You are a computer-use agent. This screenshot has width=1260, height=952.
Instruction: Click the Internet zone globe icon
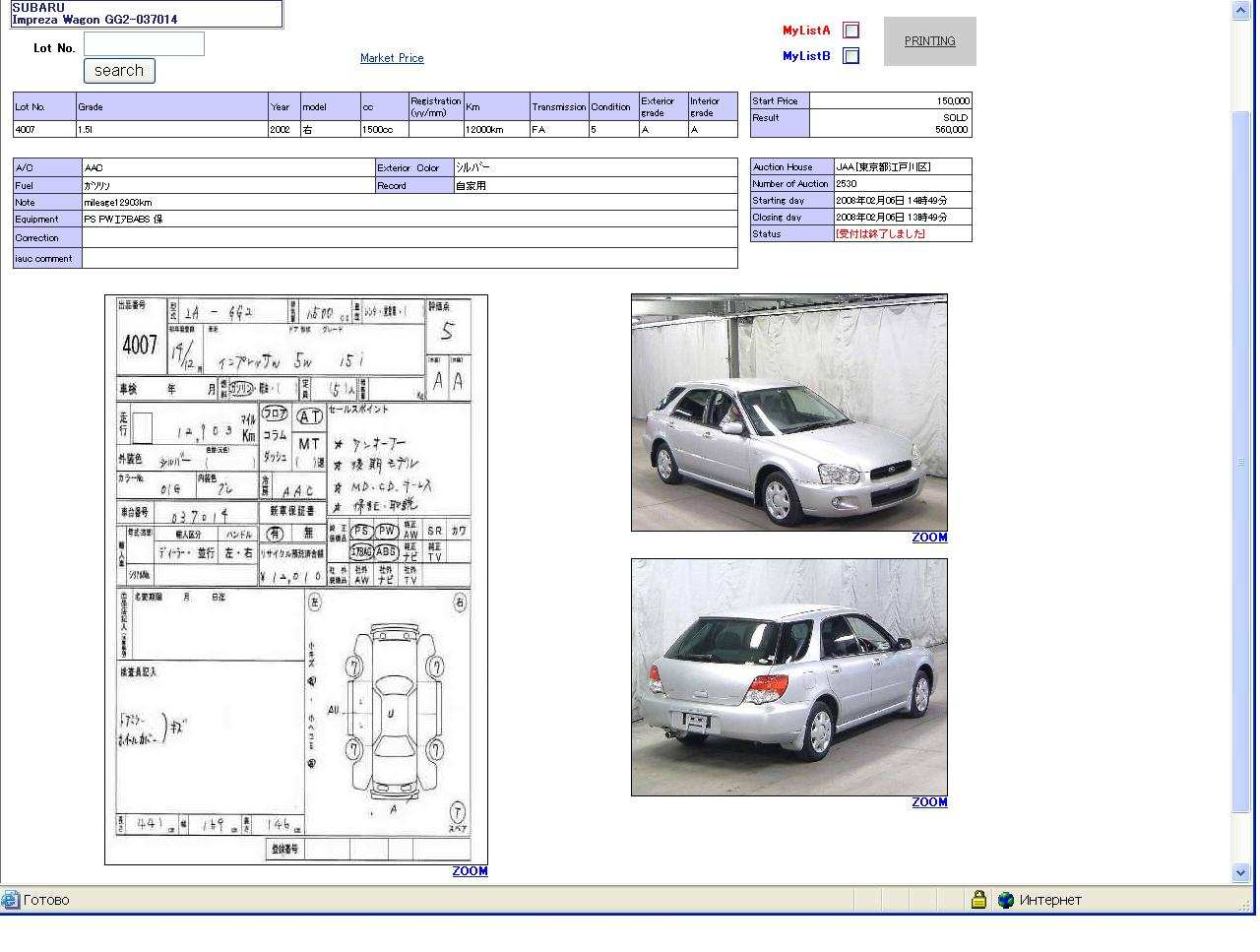[x=1006, y=900]
